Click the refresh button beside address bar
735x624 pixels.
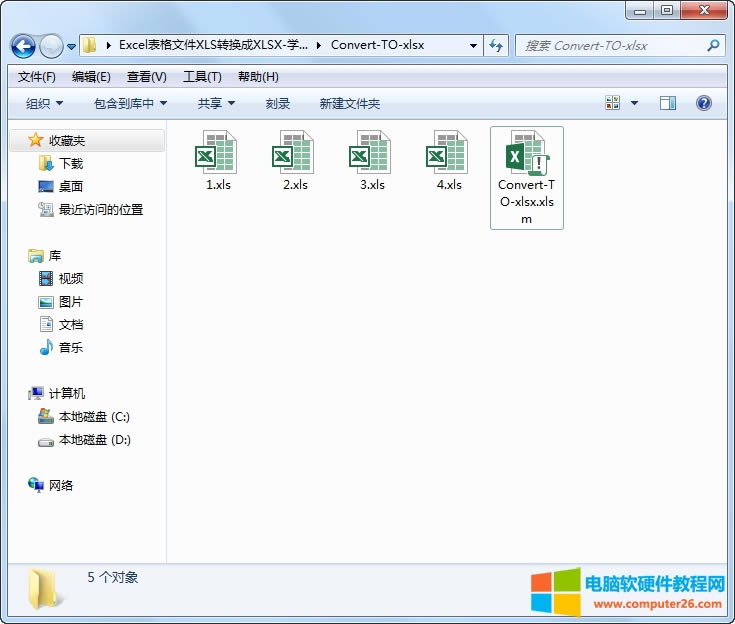point(497,46)
